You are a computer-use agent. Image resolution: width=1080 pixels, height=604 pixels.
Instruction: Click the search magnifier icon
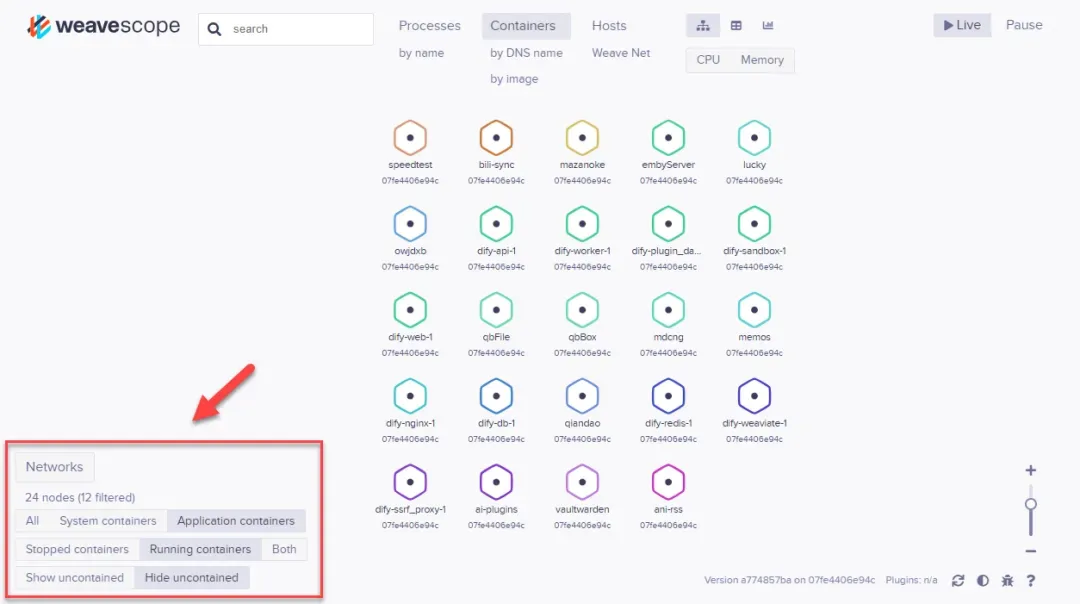pos(214,29)
